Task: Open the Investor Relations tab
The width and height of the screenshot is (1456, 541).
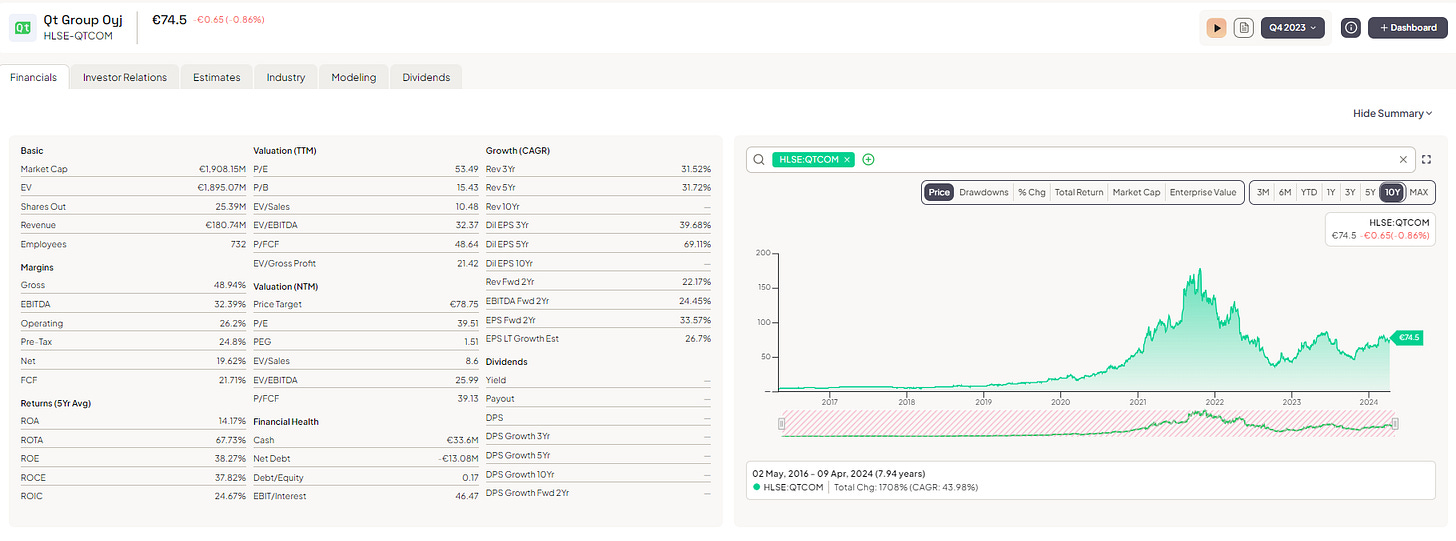Action: (x=125, y=77)
